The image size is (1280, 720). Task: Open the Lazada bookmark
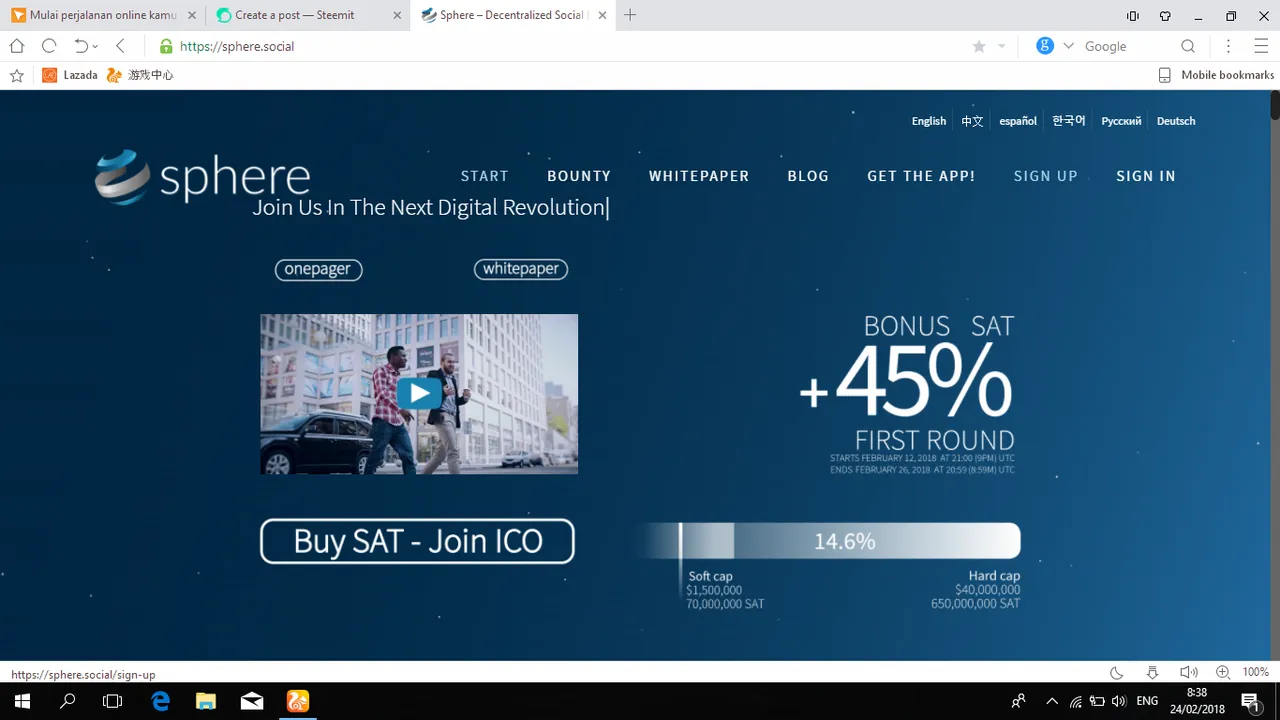coord(70,75)
